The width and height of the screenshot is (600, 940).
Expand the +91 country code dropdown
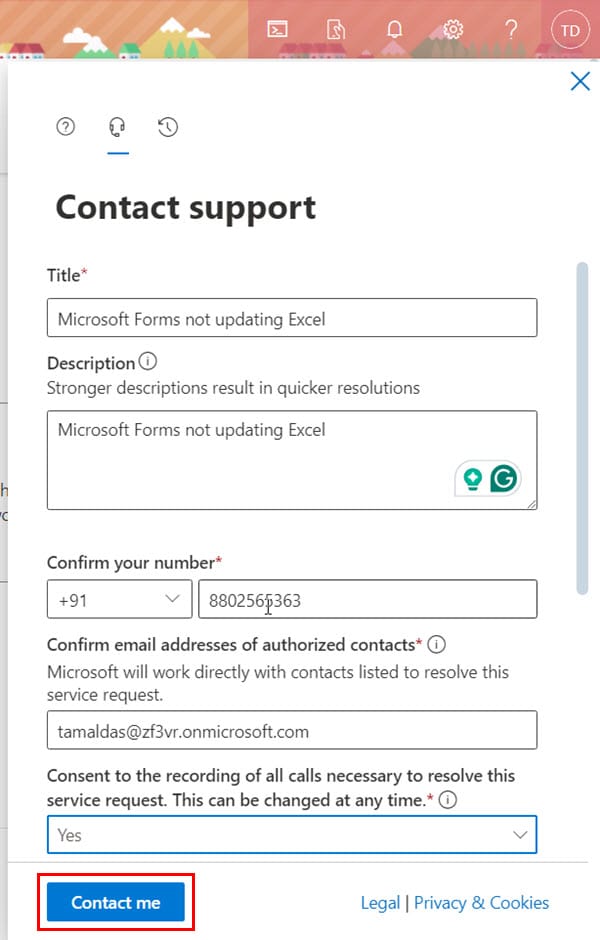click(x=119, y=599)
